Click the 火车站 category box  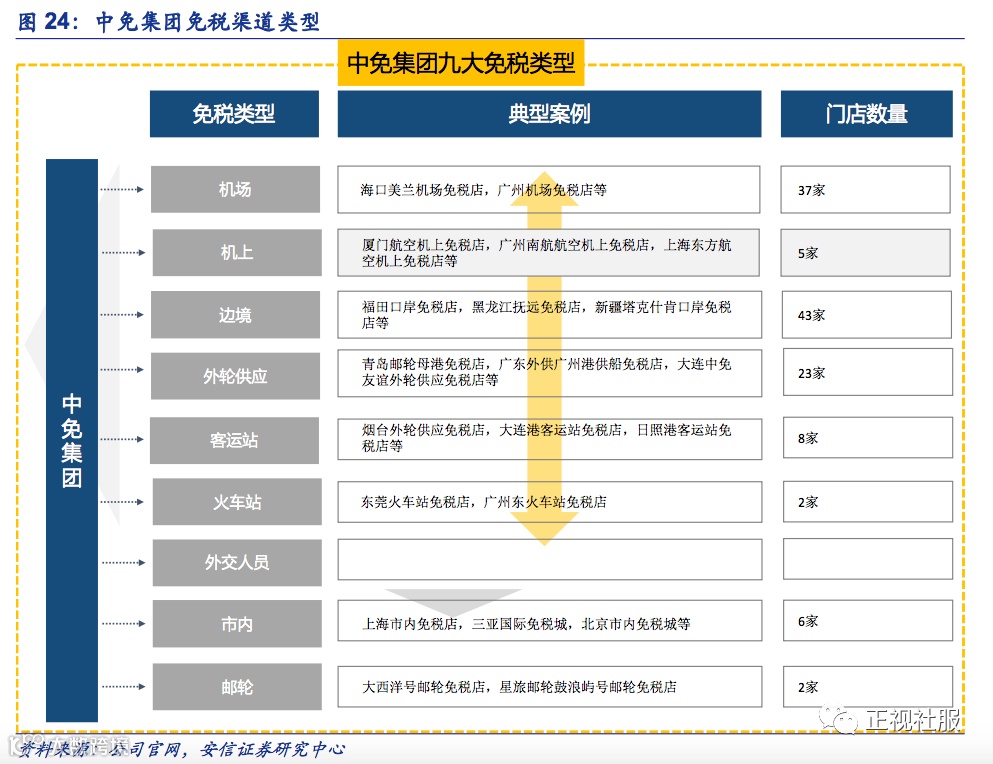(236, 502)
